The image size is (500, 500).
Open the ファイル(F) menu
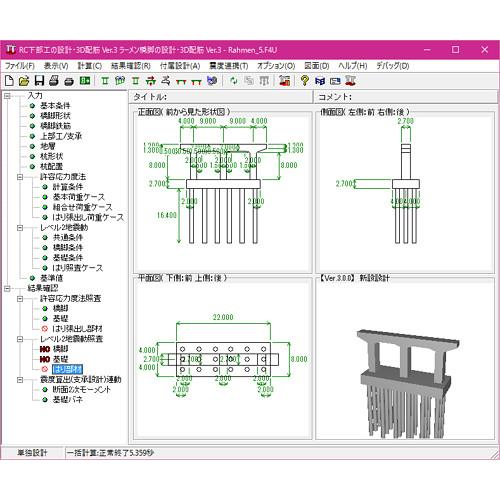point(20,66)
